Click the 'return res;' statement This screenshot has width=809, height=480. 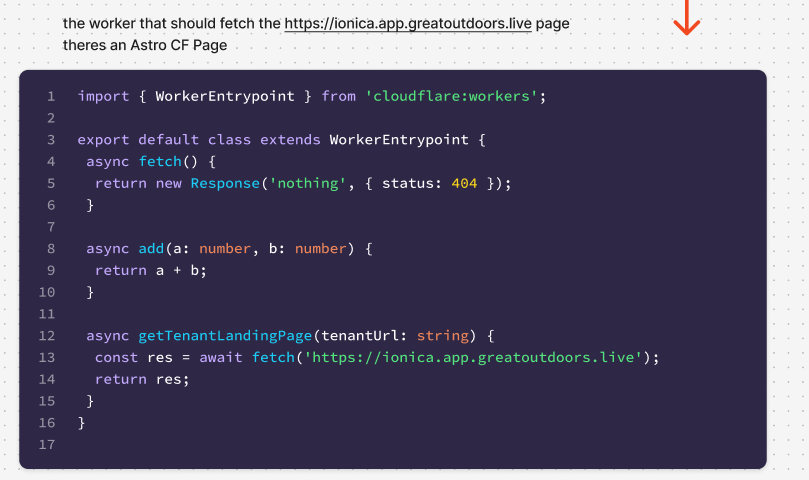click(142, 379)
